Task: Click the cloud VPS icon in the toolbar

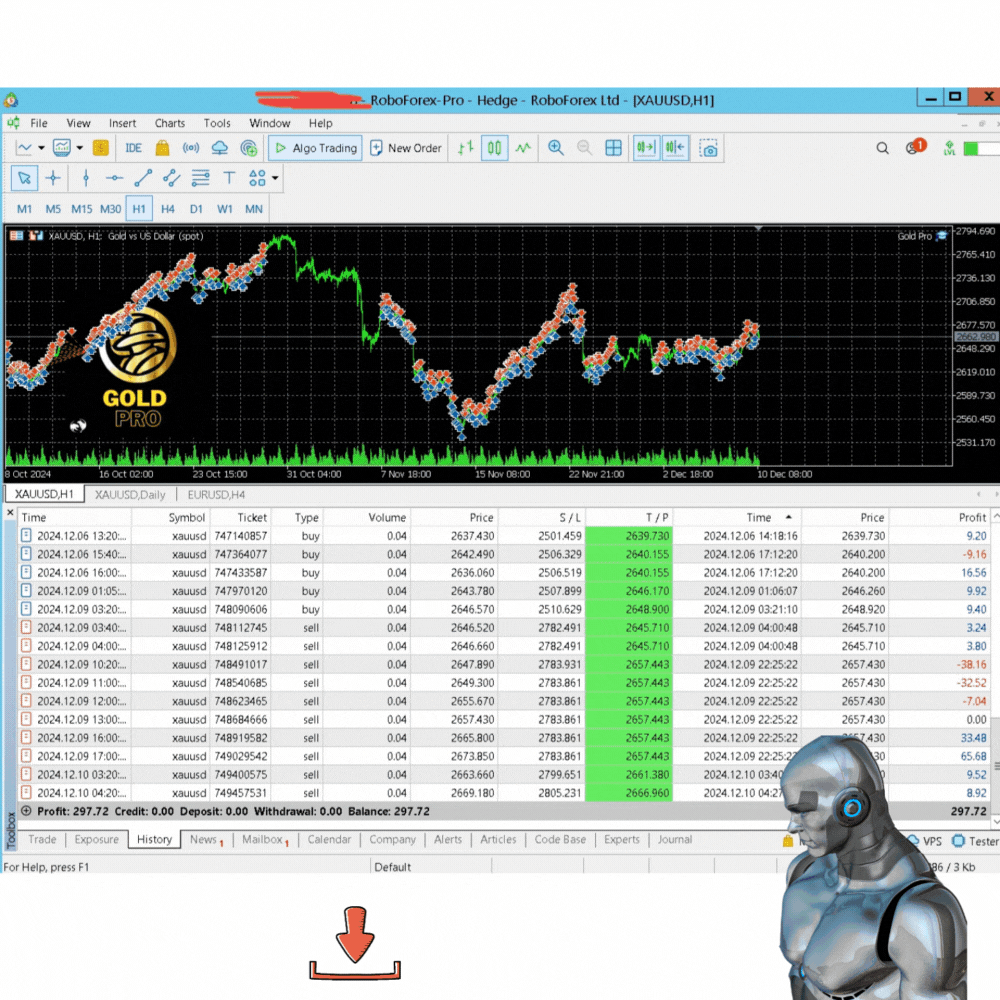Action: click(219, 148)
